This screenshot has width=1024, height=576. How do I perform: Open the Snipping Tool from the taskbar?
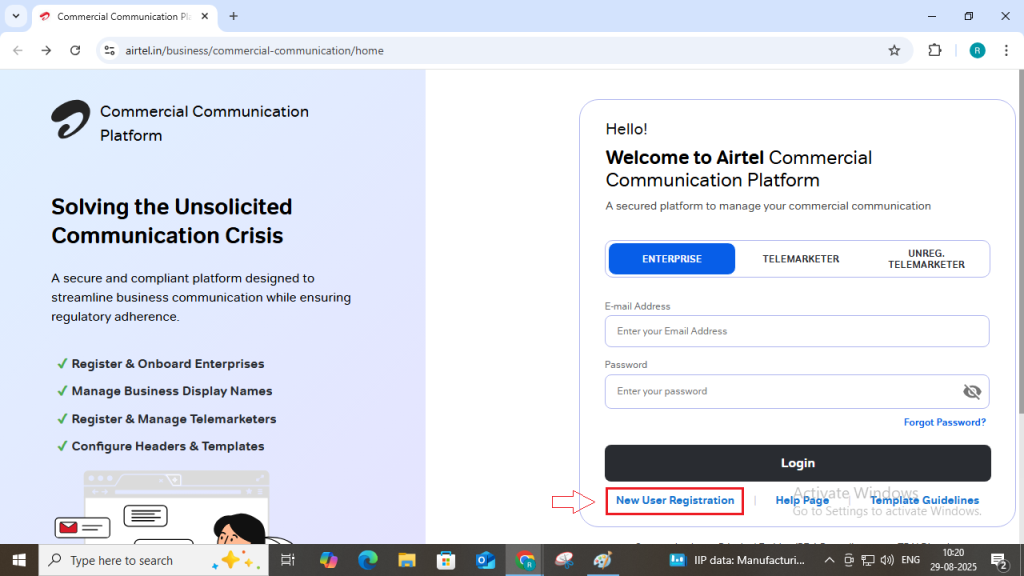564,560
